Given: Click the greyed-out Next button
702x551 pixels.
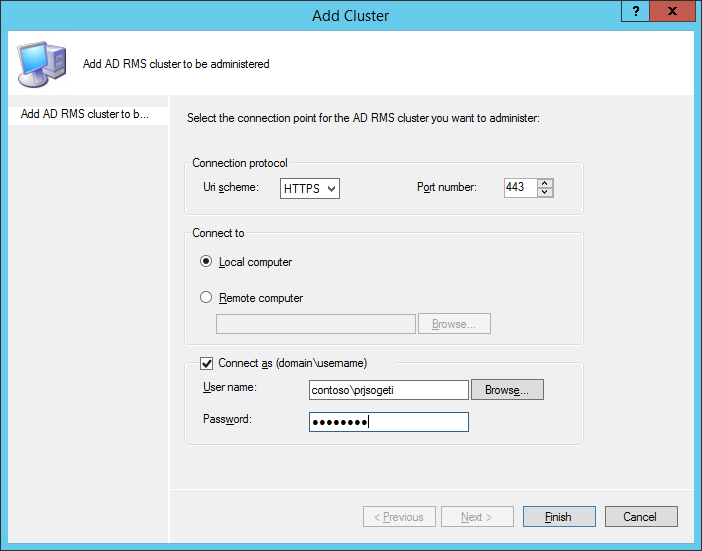Looking at the screenshot, I should (477, 517).
